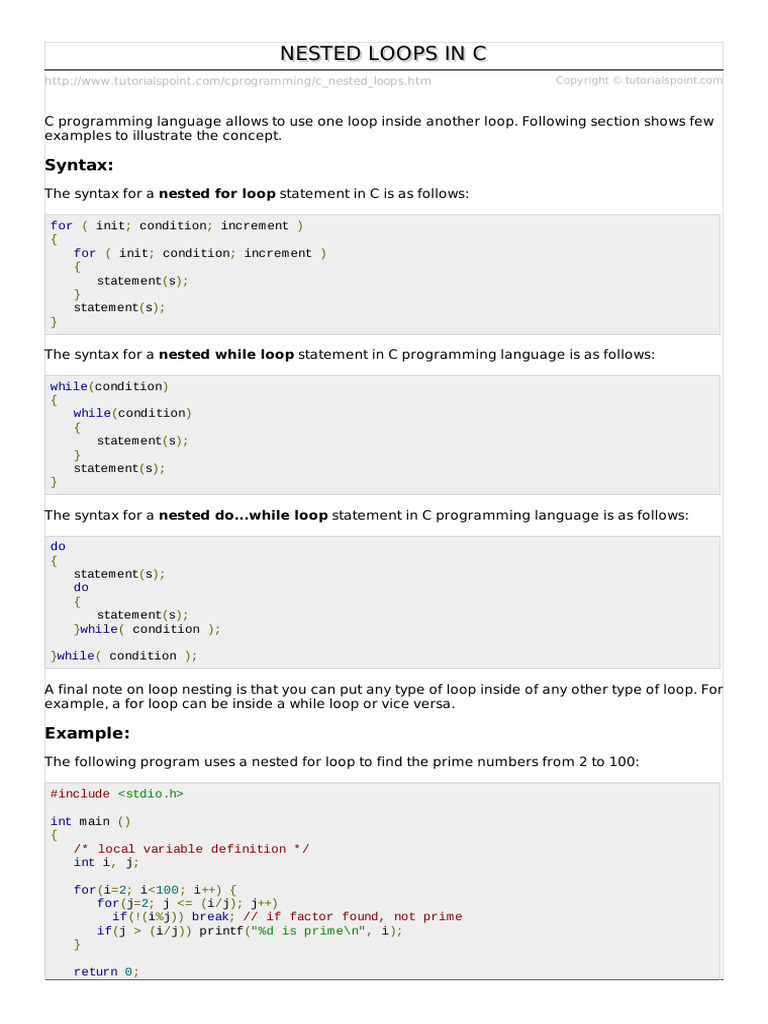
Task: Click the 'for(i=2; i<100; i++) {' line
Action: tap(155, 889)
